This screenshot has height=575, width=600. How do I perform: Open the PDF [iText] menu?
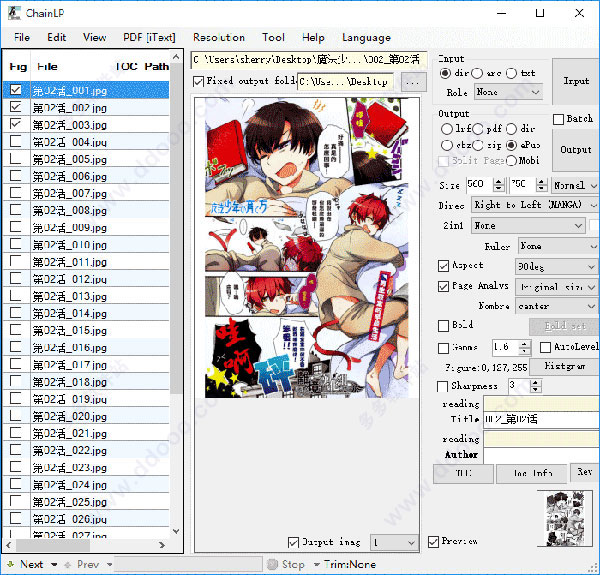149,37
